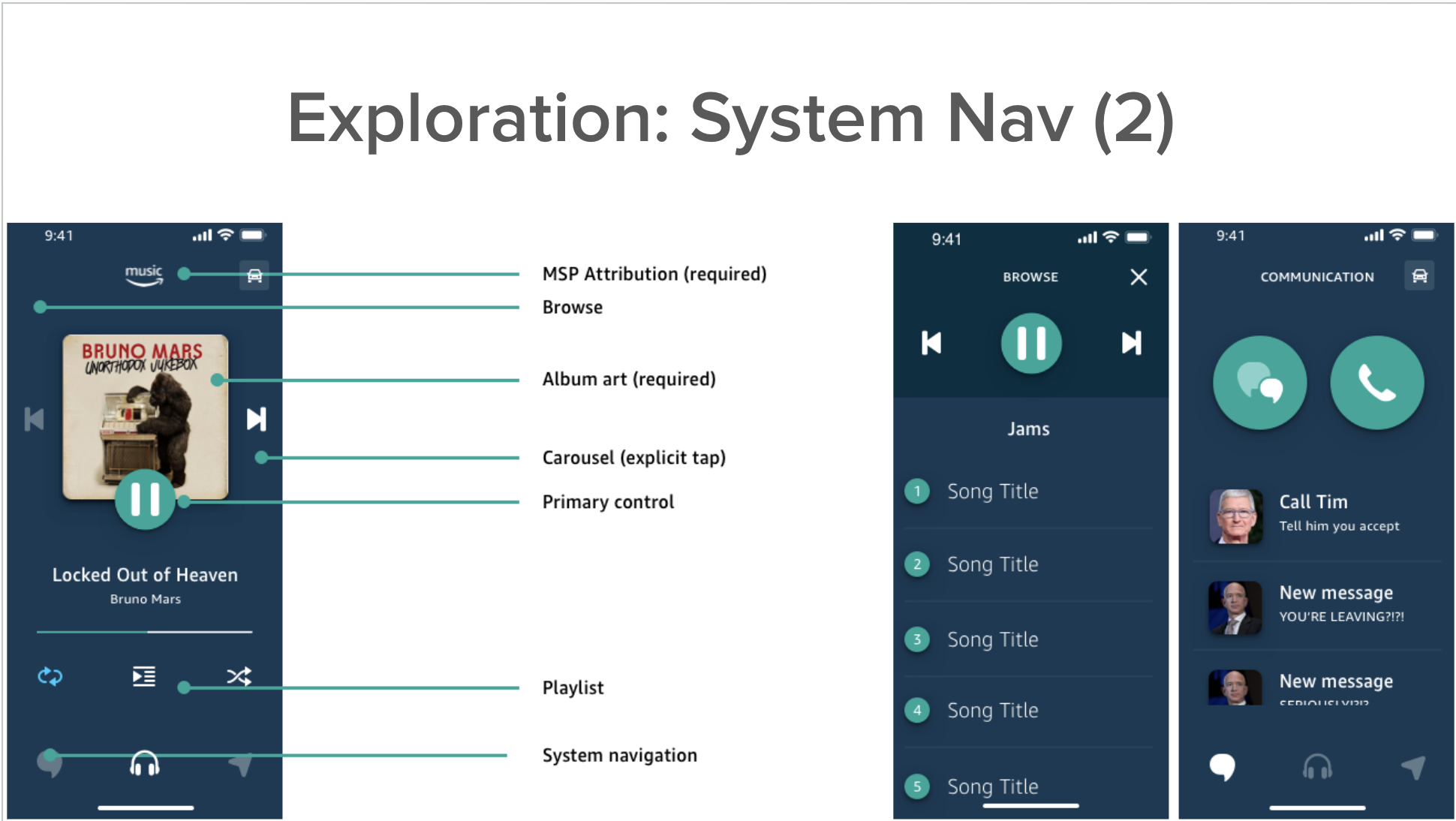Screen dimensions: 1456x821
Task: Click the Bruno Mars artist name under the song title
Action: coord(146,599)
